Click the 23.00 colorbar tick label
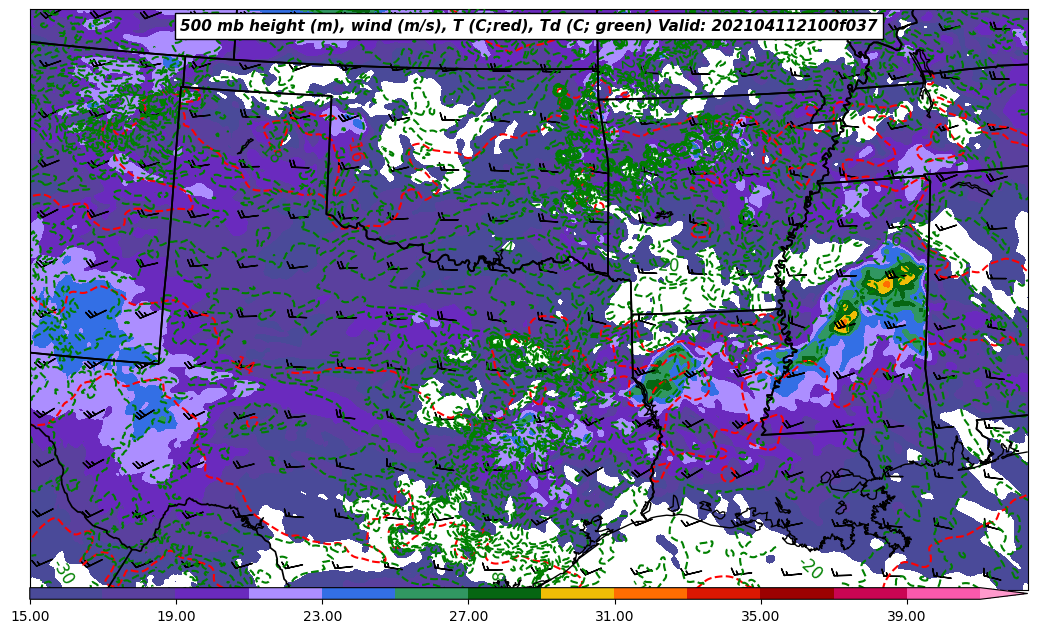1037x633 pixels. tap(322, 616)
